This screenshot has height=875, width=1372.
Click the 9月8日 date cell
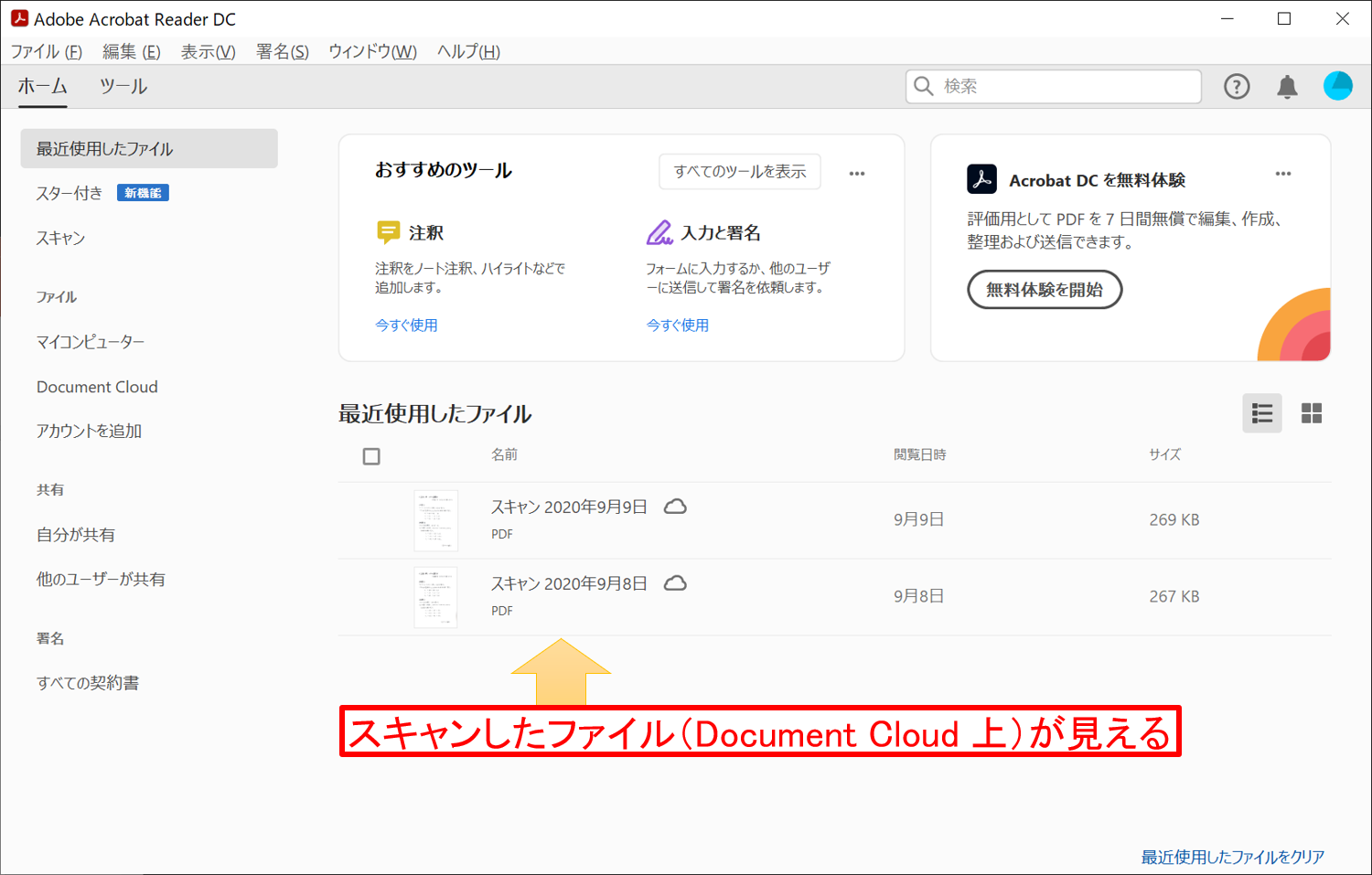tap(918, 597)
